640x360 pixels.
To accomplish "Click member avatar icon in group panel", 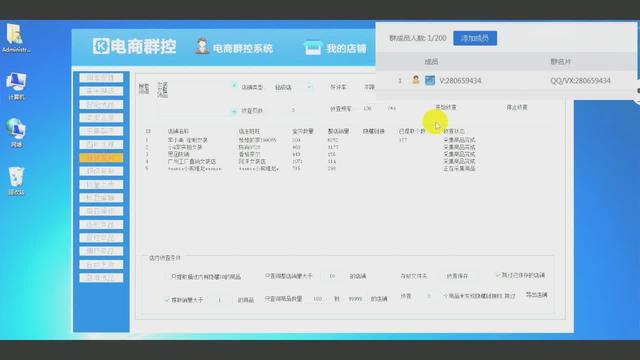I will coord(416,80).
